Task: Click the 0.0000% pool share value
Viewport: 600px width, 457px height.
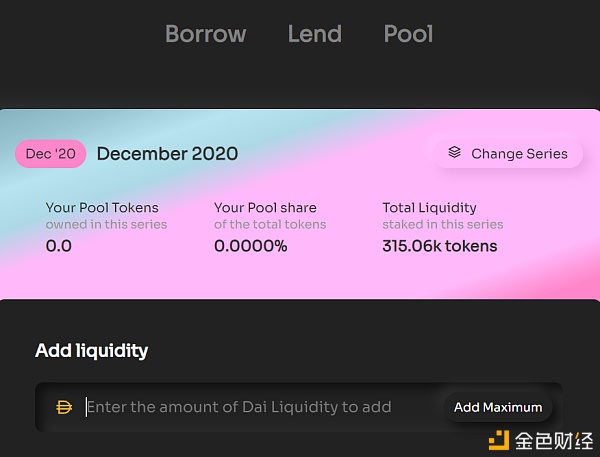Action: [251, 246]
